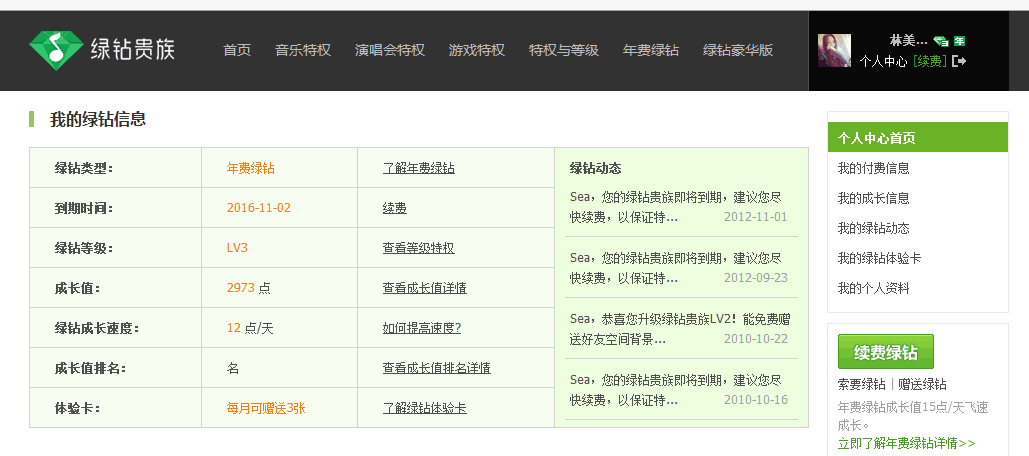
Task: Open 年费绿钻 navigation item
Action: (x=650, y=50)
